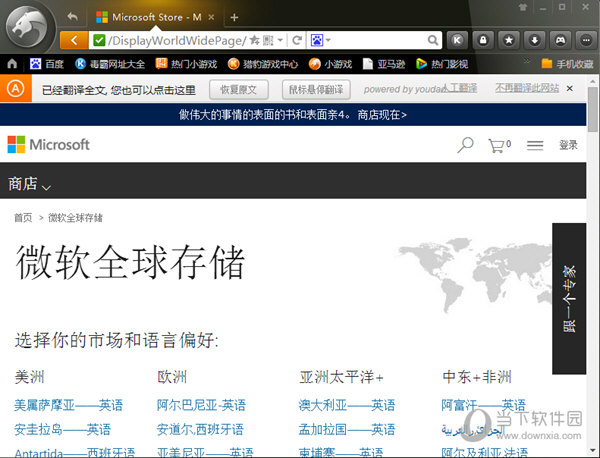Click the green security shield icon

(99, 40)
